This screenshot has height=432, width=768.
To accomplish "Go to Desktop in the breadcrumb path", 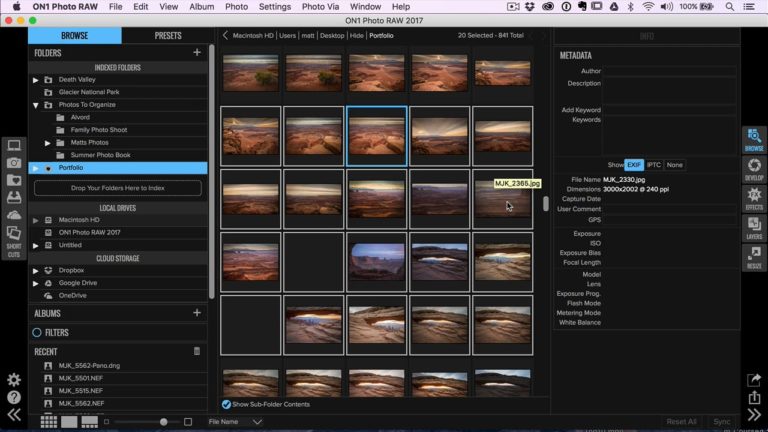I will click(332, 35).
